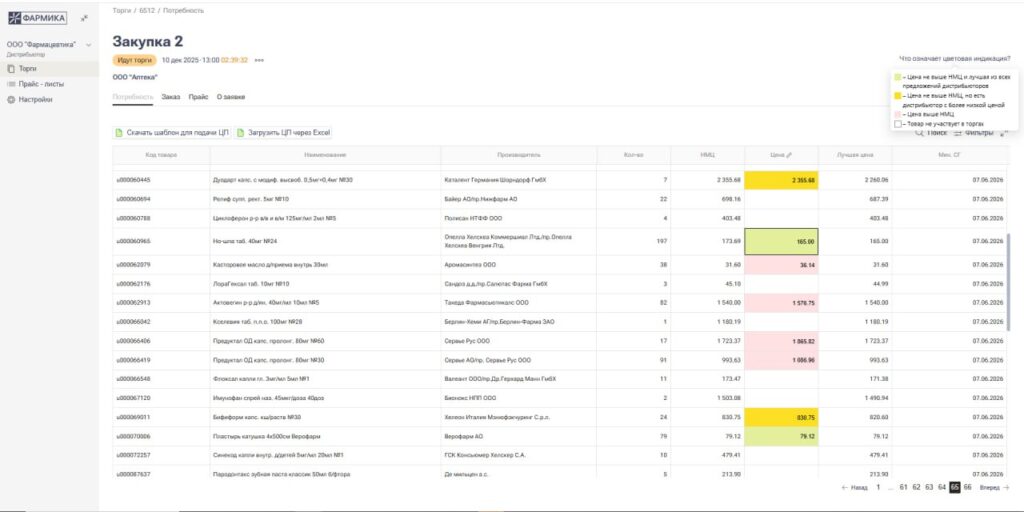The image size is (1024, 512).
Task: Switch to the Прайс tab
Action: pyautogui.click(x=198, y=97)
